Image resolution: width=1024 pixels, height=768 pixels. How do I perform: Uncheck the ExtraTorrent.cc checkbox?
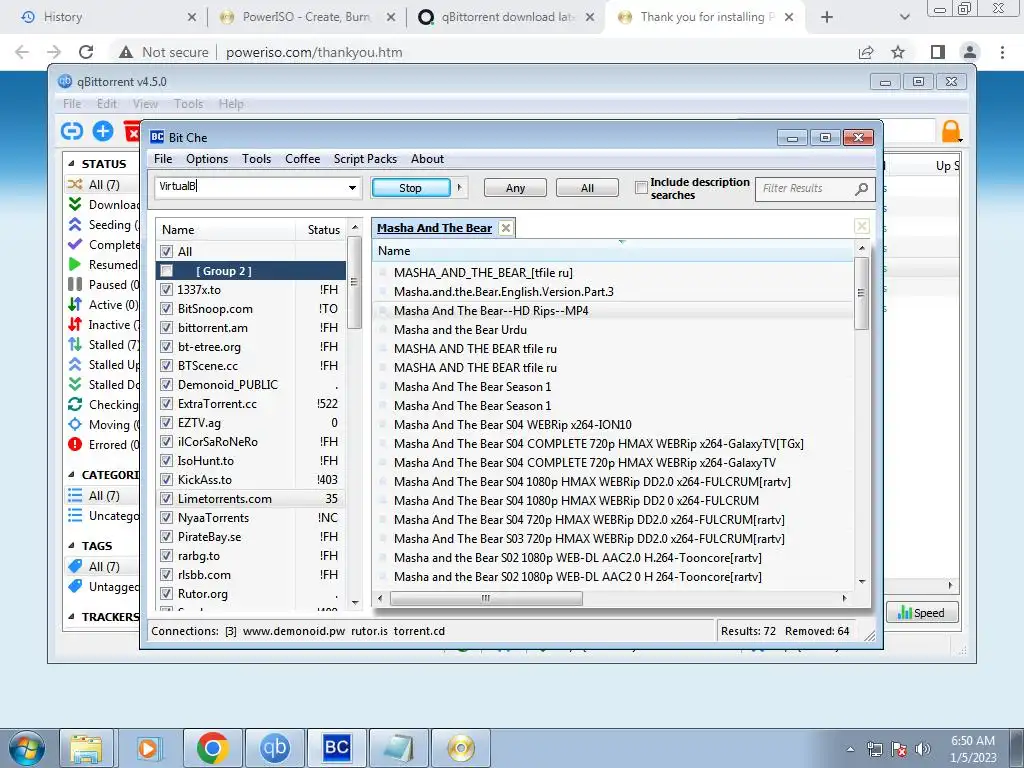pyautogui.click(x=167, y=404)
